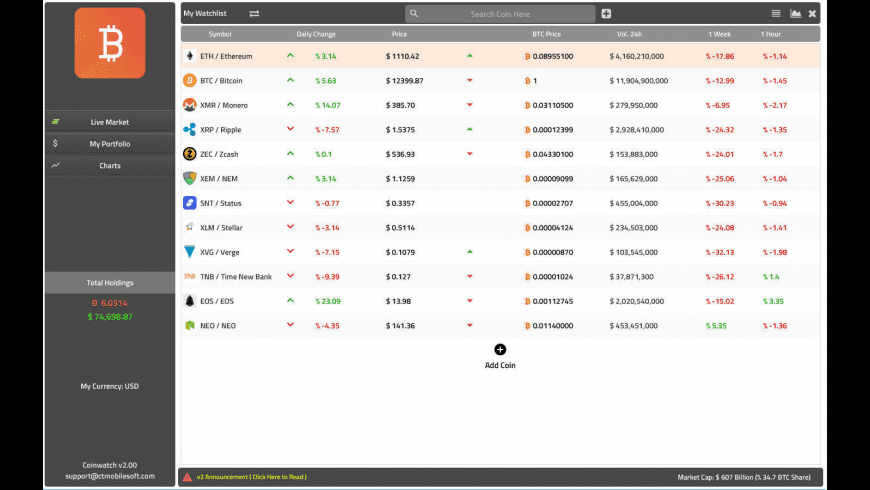The width and height of the screenshot is (870, 490).
Task: Select NEO / NEO row name
Action: [x=218, y=326]
